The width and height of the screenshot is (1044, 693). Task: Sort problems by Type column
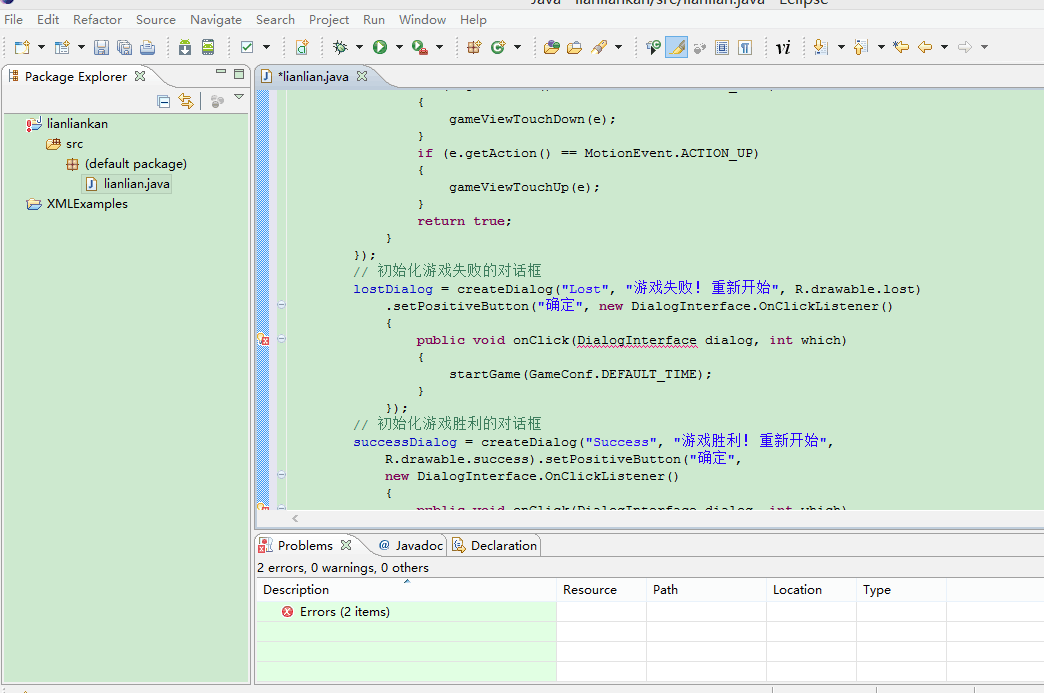[901, 590]
